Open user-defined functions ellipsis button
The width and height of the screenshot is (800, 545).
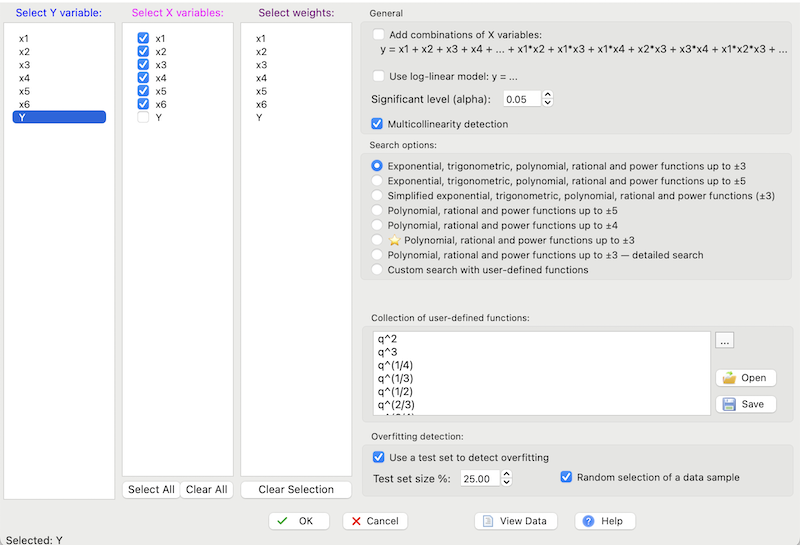(x=724, y=340)
